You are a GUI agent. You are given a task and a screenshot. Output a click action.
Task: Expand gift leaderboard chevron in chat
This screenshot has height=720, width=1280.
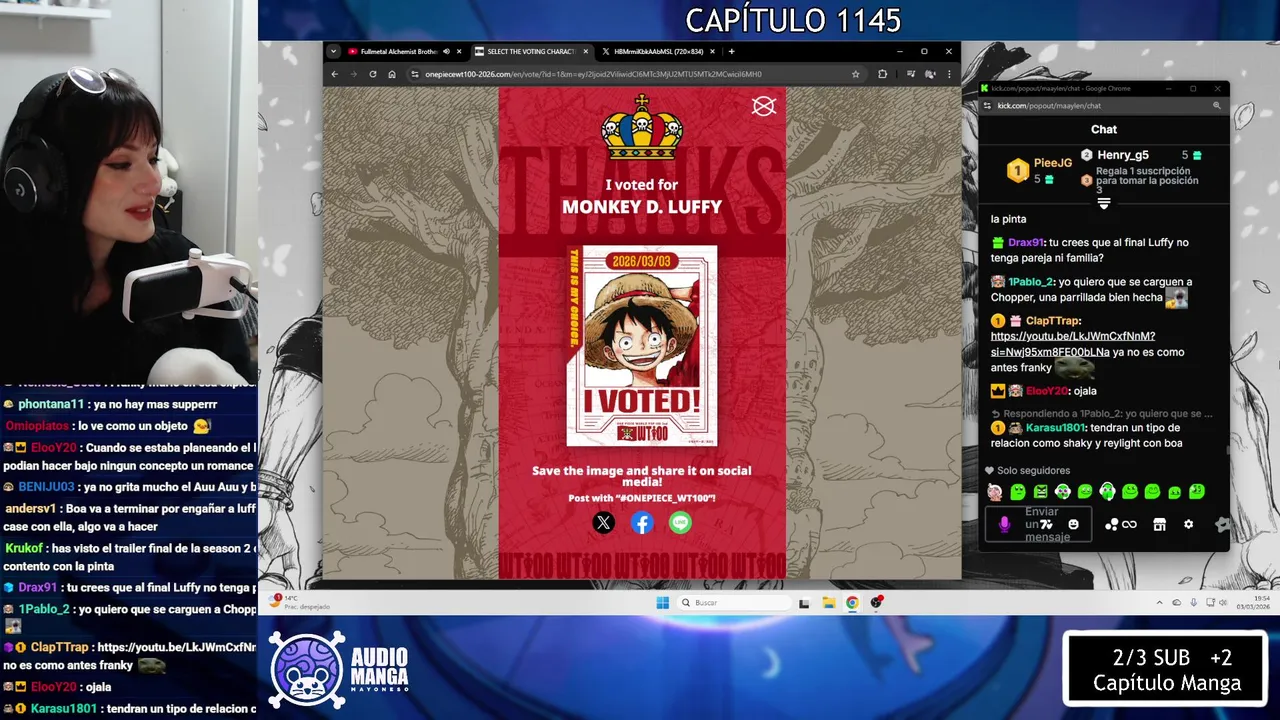coord(1104,203)
